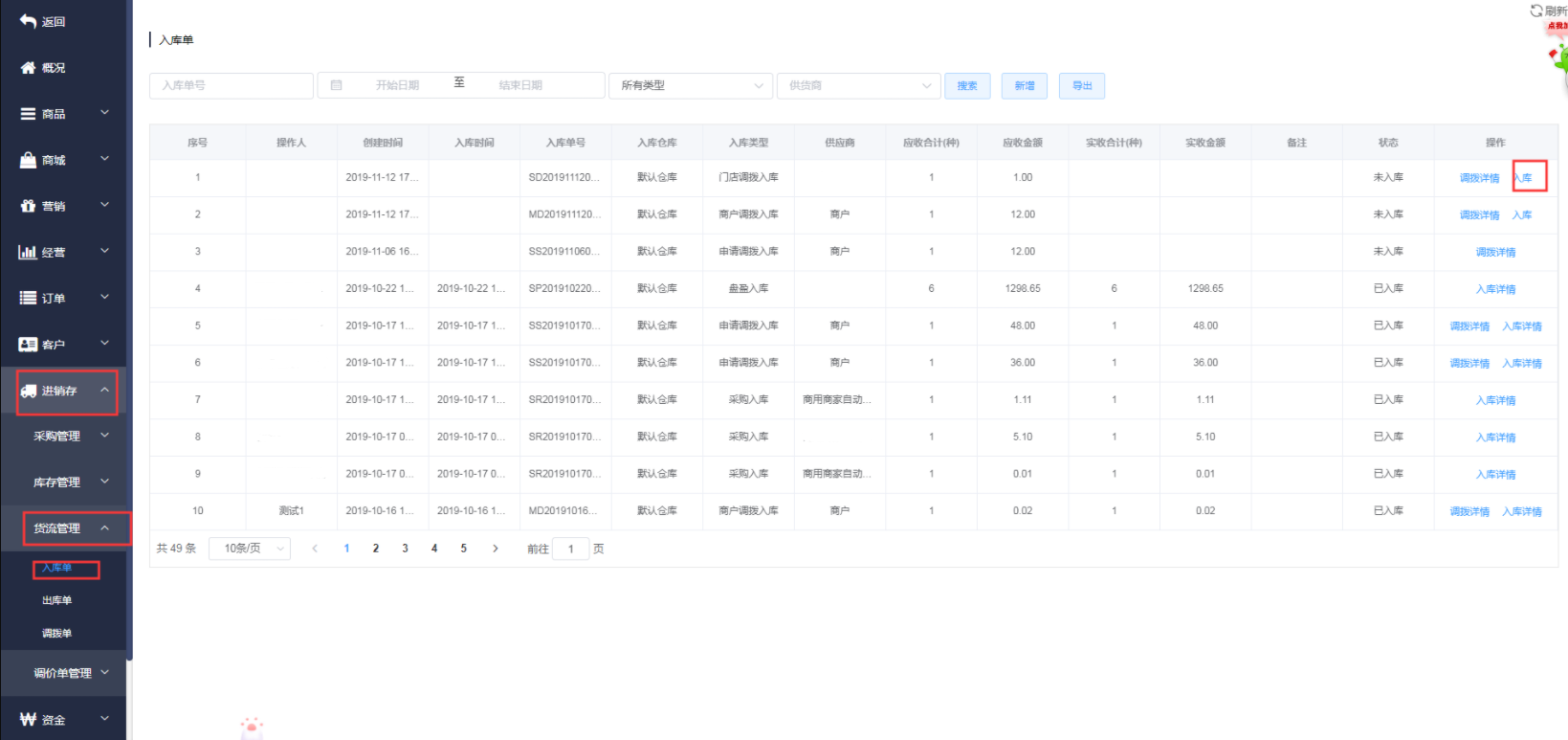Screen dimensions: 1568x740
Task: Collapse the 进销存 menu chevron
Action: 105,390
